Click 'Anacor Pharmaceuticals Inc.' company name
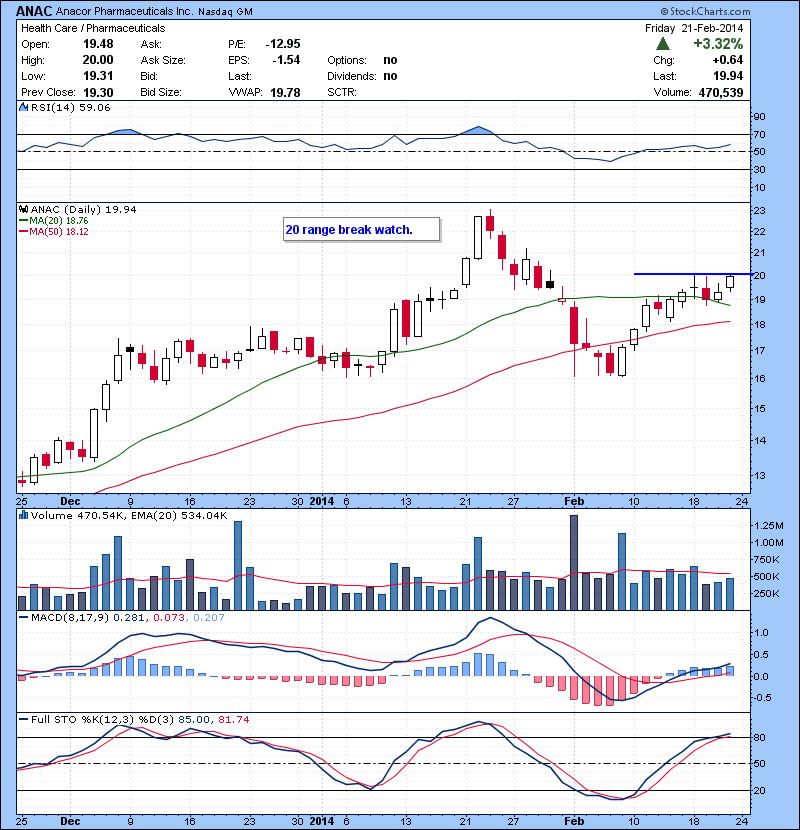The height and width of the screenshot is (830, 800). (124, 11)
